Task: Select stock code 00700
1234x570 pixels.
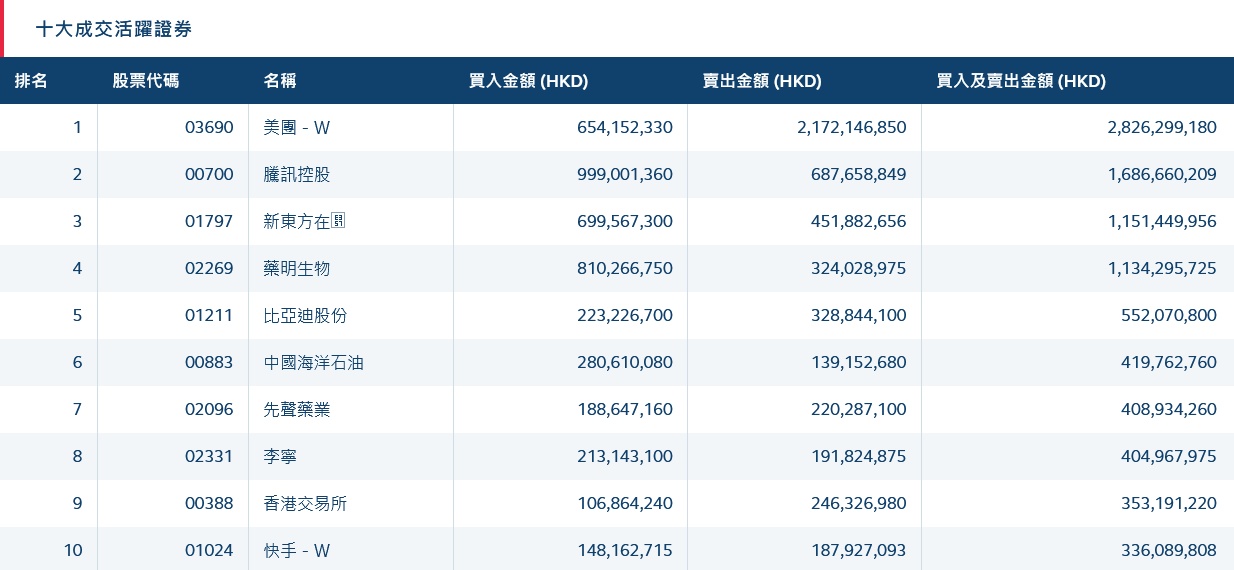Action: pos(209,174)
